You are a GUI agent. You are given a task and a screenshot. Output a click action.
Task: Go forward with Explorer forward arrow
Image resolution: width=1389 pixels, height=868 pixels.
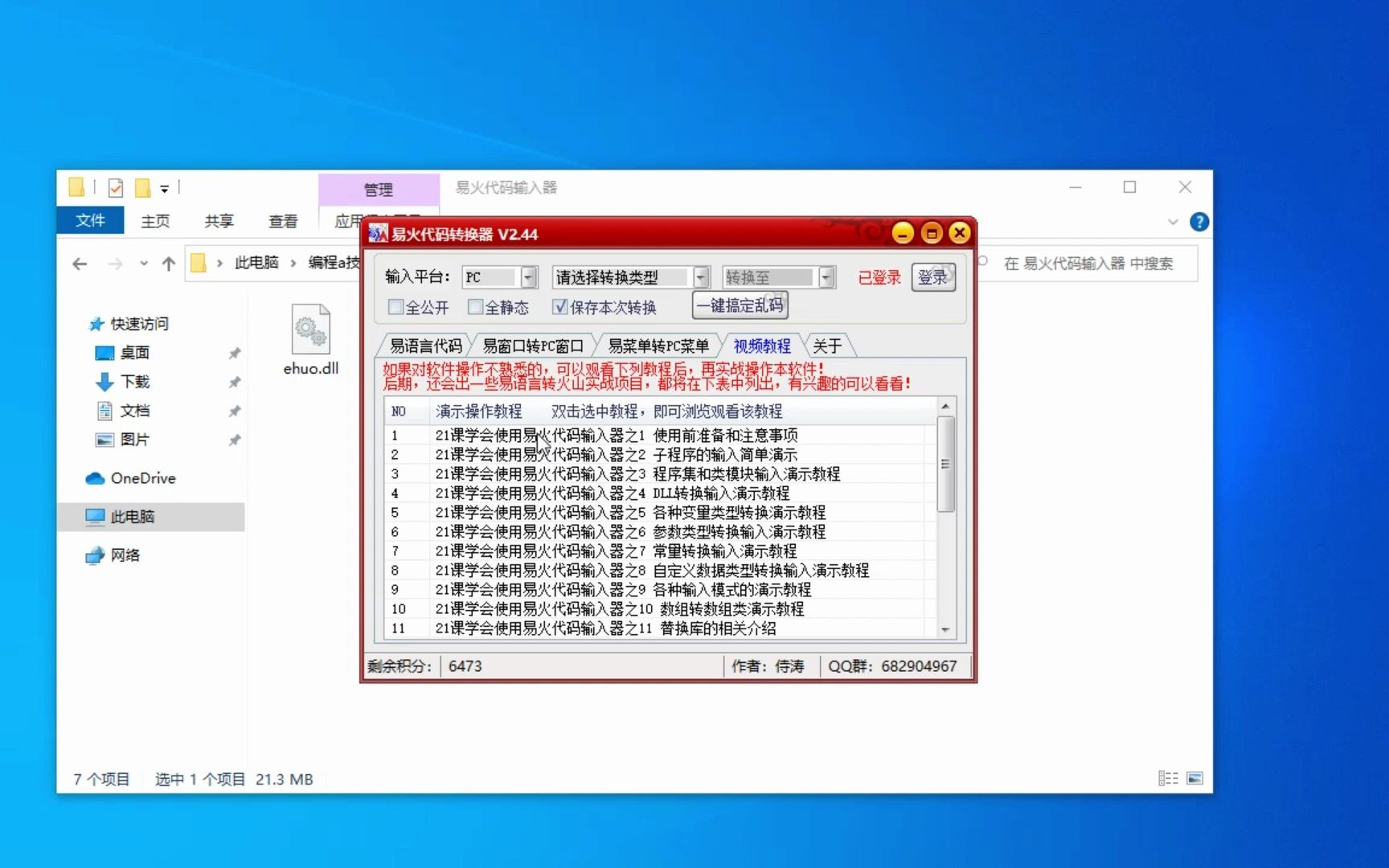point(115,264)
